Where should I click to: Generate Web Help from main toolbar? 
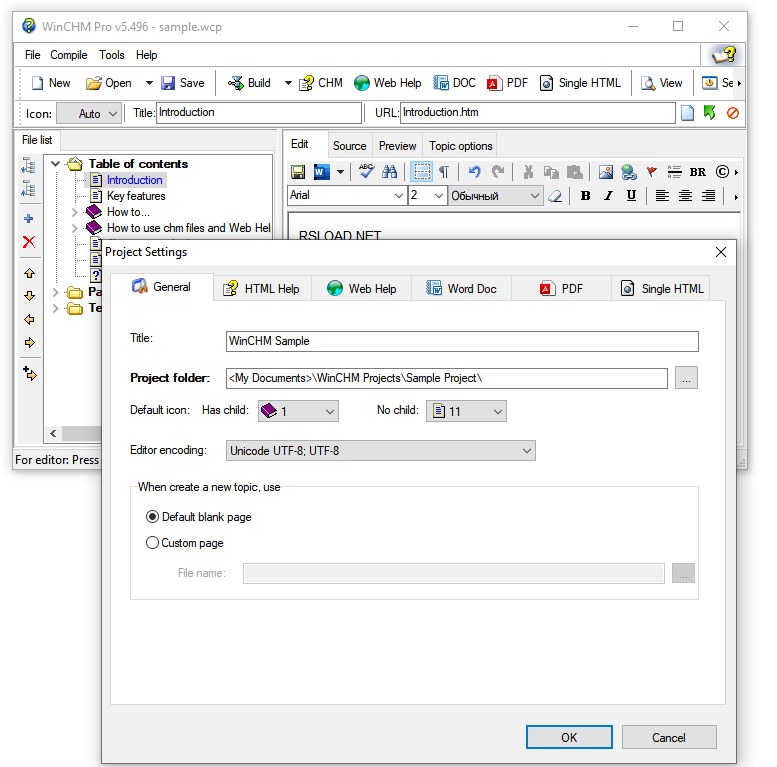388,83
